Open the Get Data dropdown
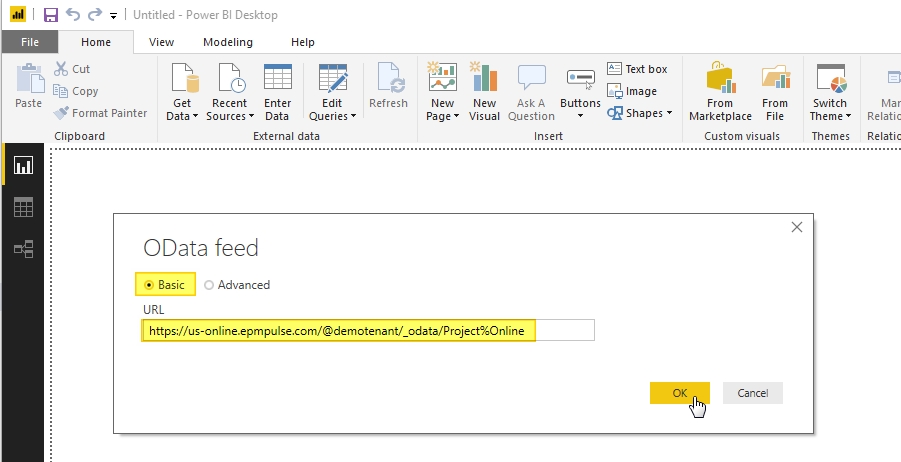The image size is (901, 462). 182,92
